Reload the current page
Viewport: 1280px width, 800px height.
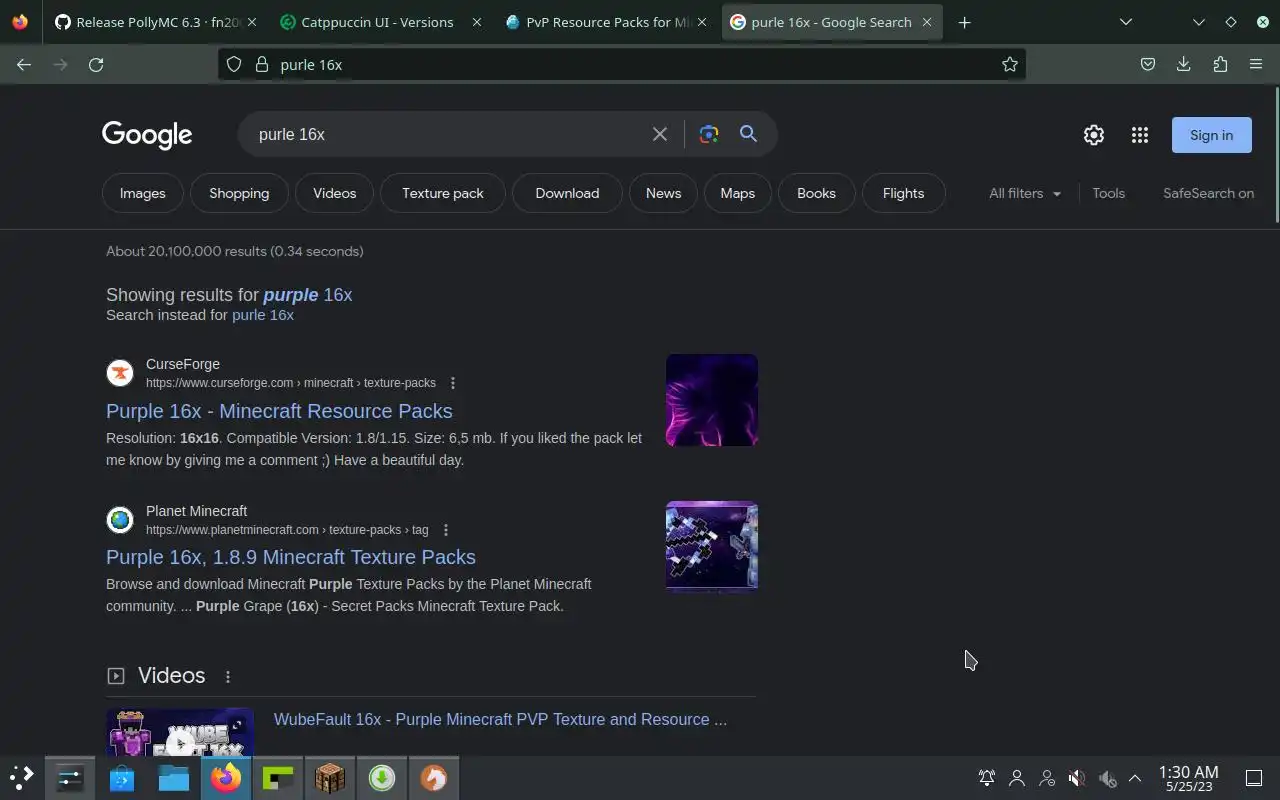pyautogui.click(x=96, y=64)
